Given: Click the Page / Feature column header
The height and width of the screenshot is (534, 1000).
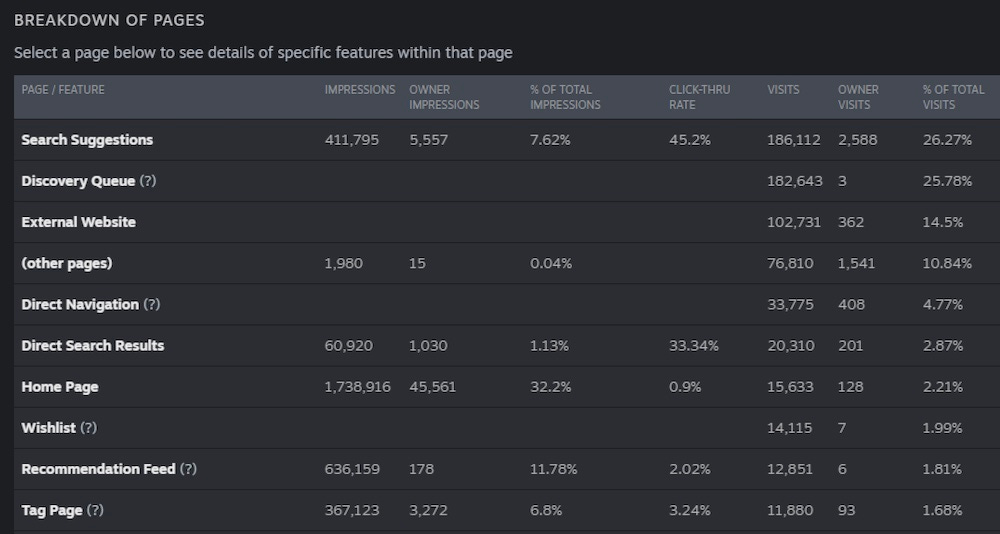Looking at the screenshot, I should click(63, 90).
